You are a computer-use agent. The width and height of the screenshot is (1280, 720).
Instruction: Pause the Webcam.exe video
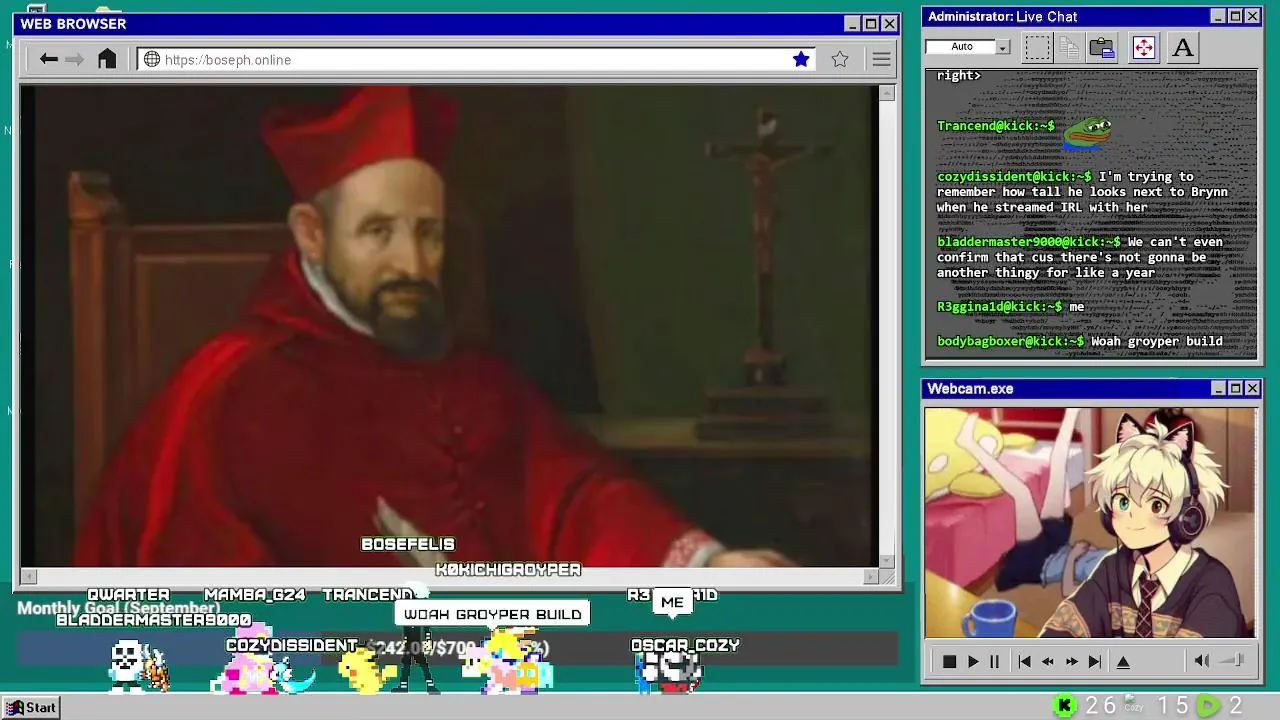994,661
